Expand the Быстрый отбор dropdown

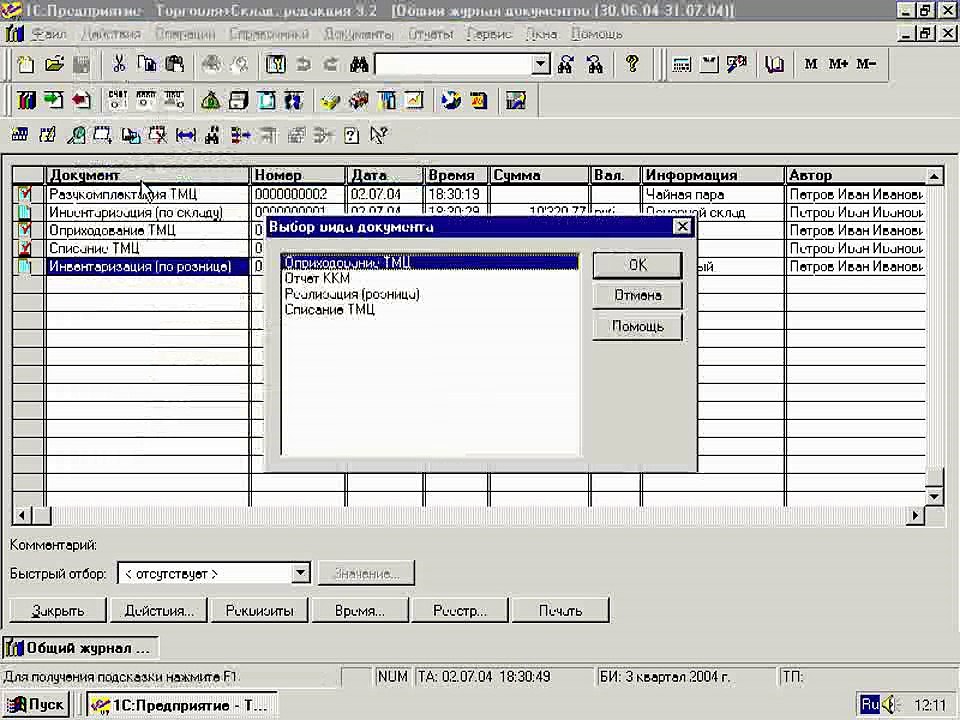pos(300,574)
